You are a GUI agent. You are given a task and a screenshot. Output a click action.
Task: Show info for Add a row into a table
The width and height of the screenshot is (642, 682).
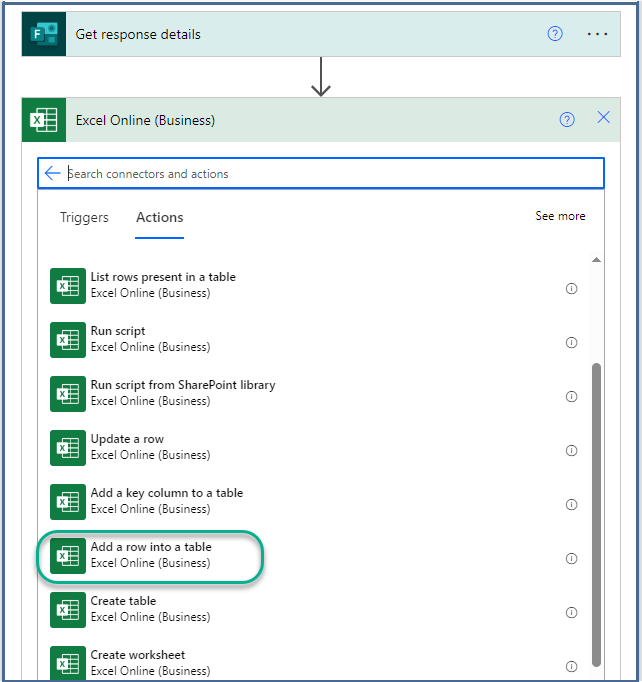tap(572, 558)
